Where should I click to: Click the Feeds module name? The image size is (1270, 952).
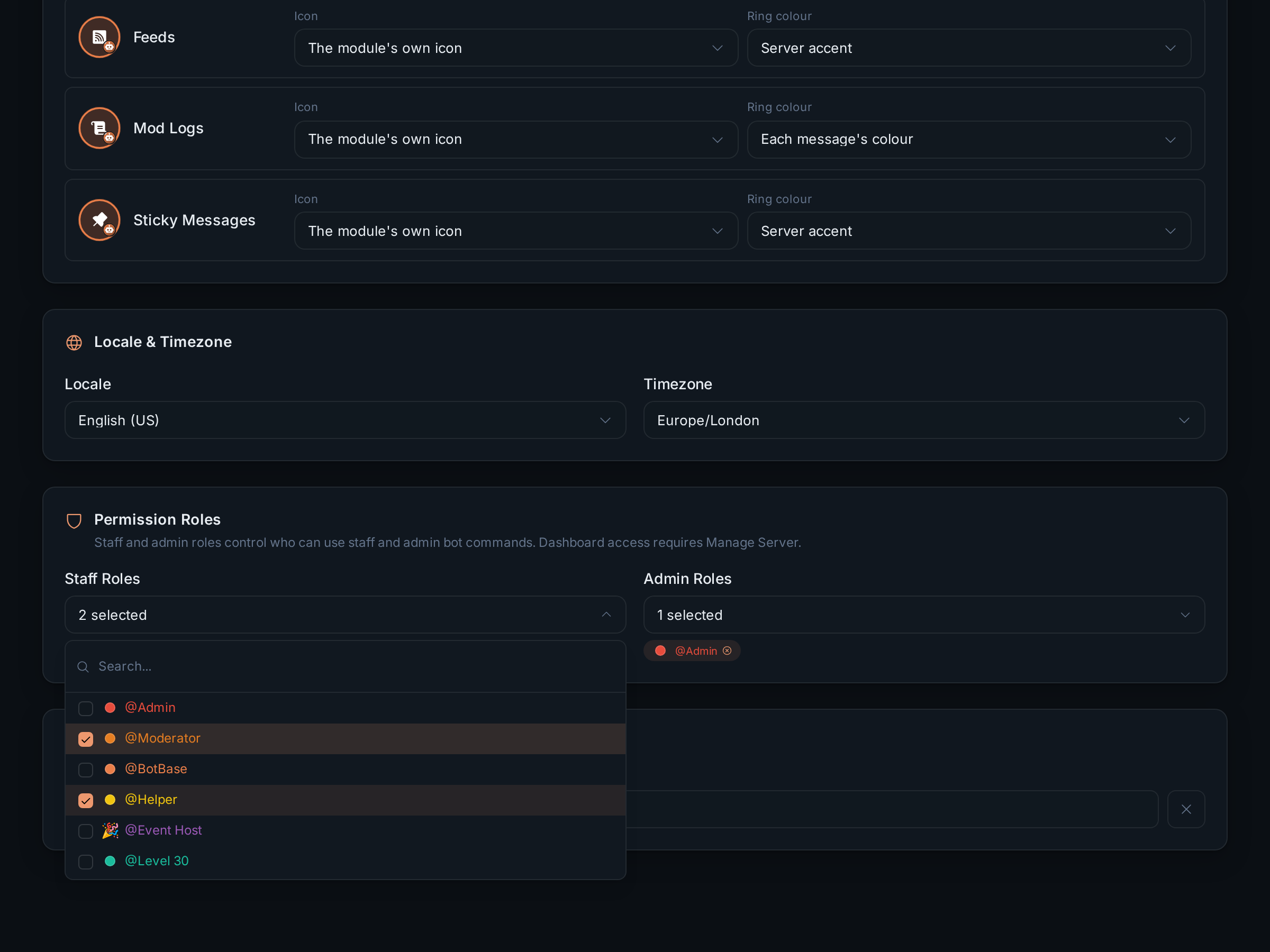point(154,38)
